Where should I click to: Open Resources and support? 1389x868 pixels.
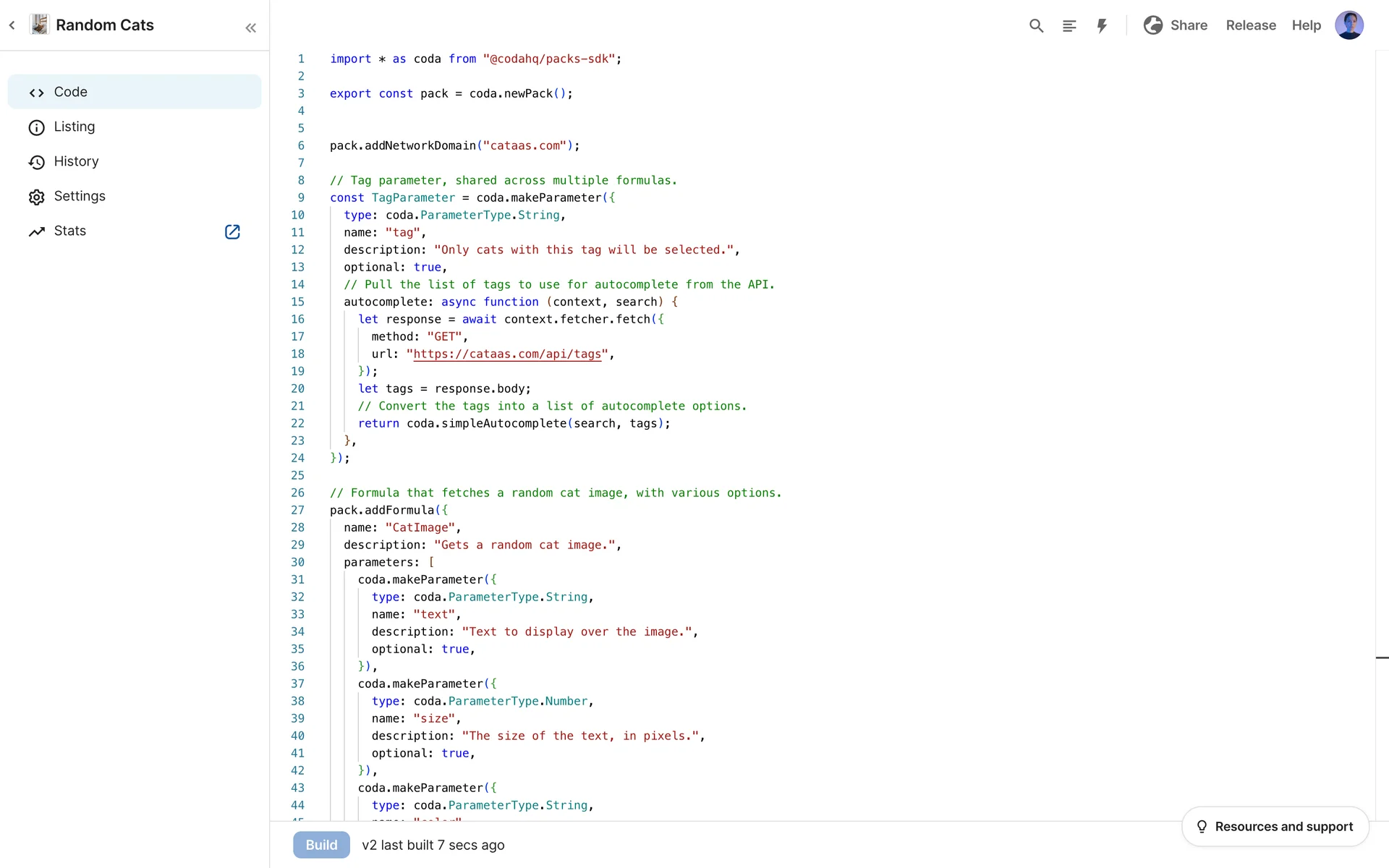(1275, 826)
